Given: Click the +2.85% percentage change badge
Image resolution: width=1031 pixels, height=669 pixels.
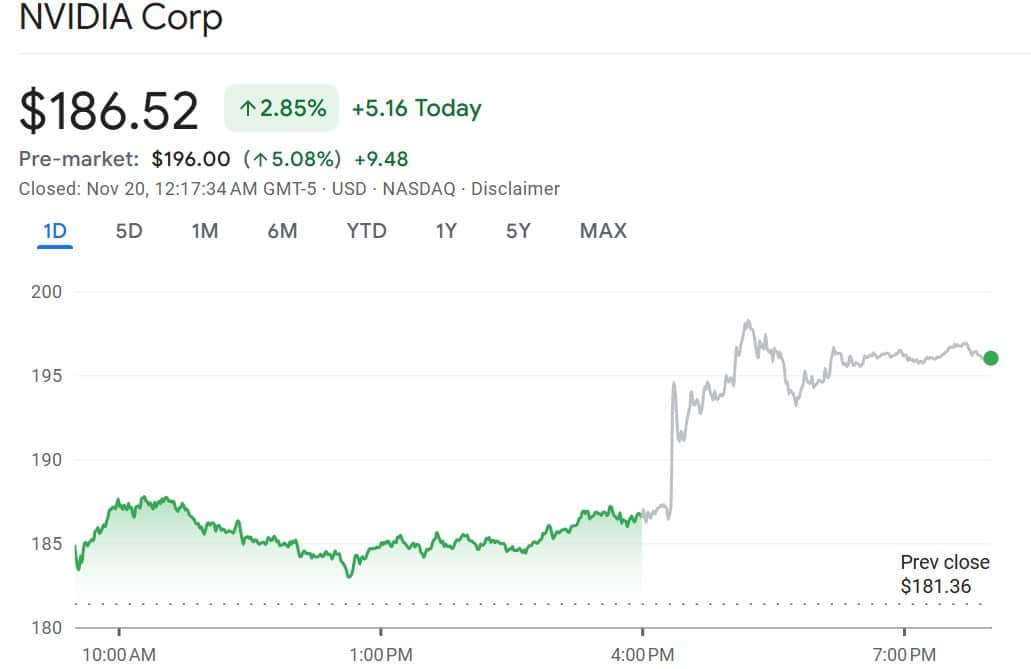Looking at the screenshot, I should click(280, 107).
